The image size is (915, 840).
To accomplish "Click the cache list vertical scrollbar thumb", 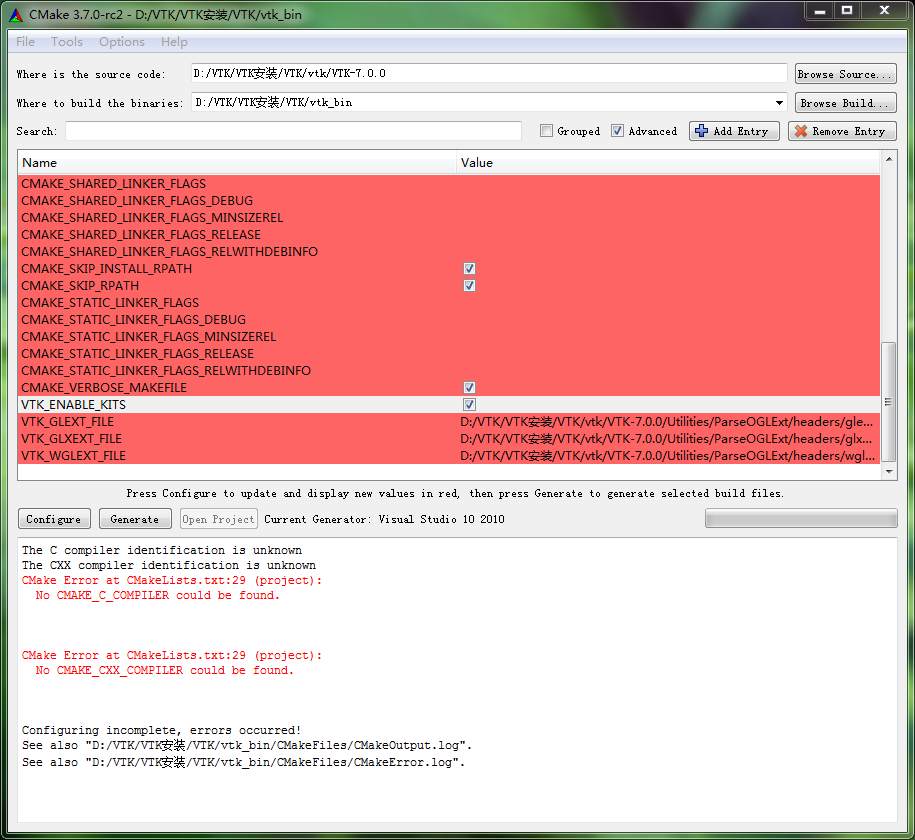I will pos(889,402).
